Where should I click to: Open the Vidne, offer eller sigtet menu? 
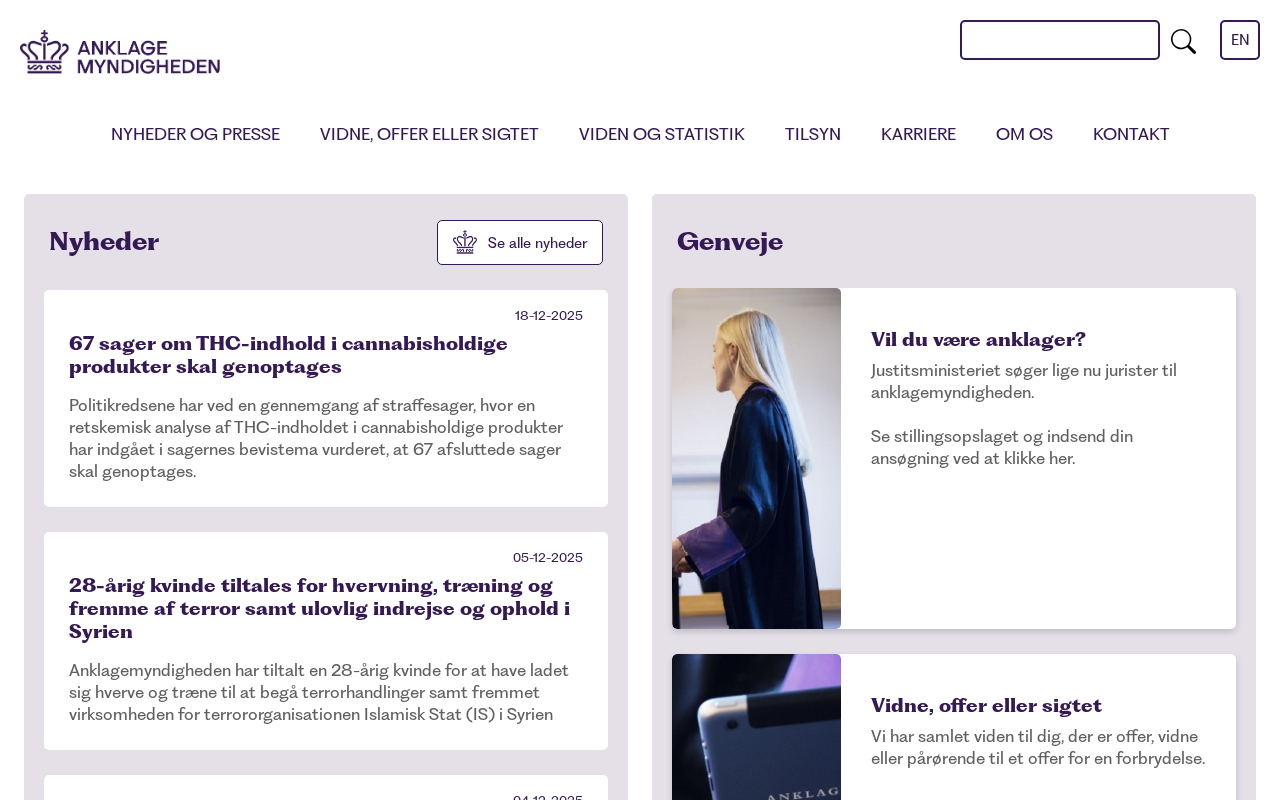[429, 134]
